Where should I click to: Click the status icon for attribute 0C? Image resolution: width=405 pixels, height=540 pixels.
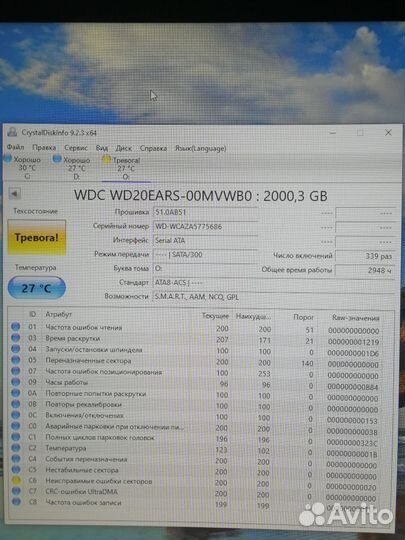point(15,415)
